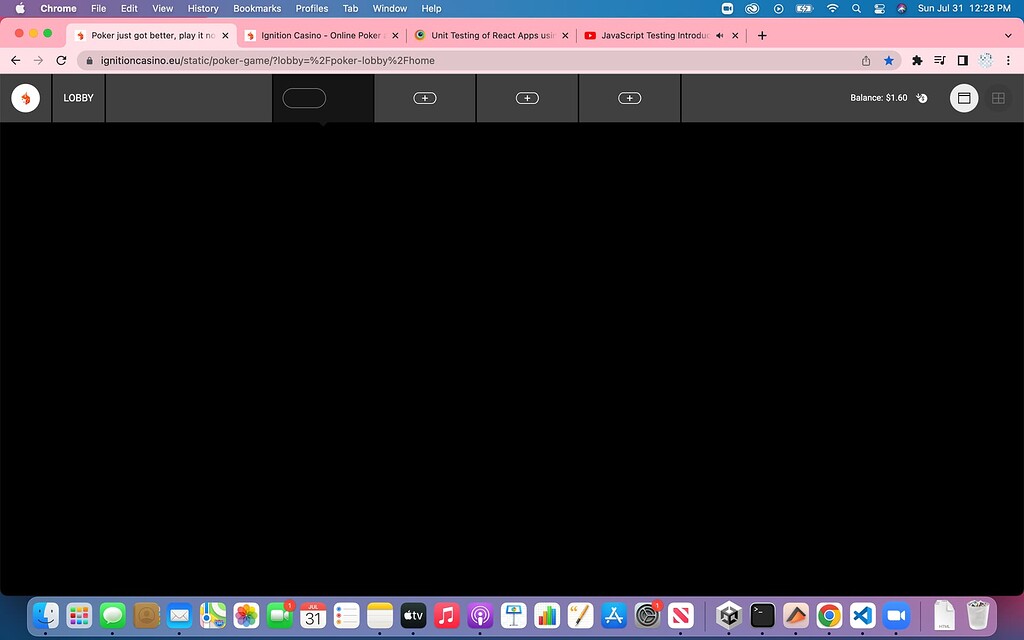Switch to the Unit Testing of React Apps tab
This screenshot has height=640, width=1024.
coord(490,35)
